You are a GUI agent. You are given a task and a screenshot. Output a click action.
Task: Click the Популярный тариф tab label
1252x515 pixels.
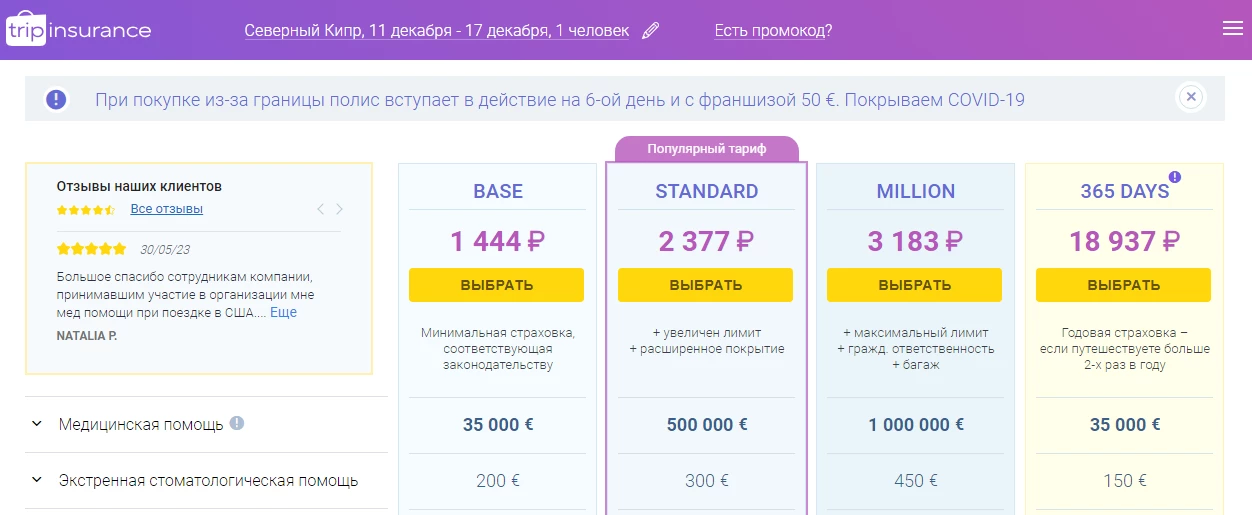(x=706, y=149)
